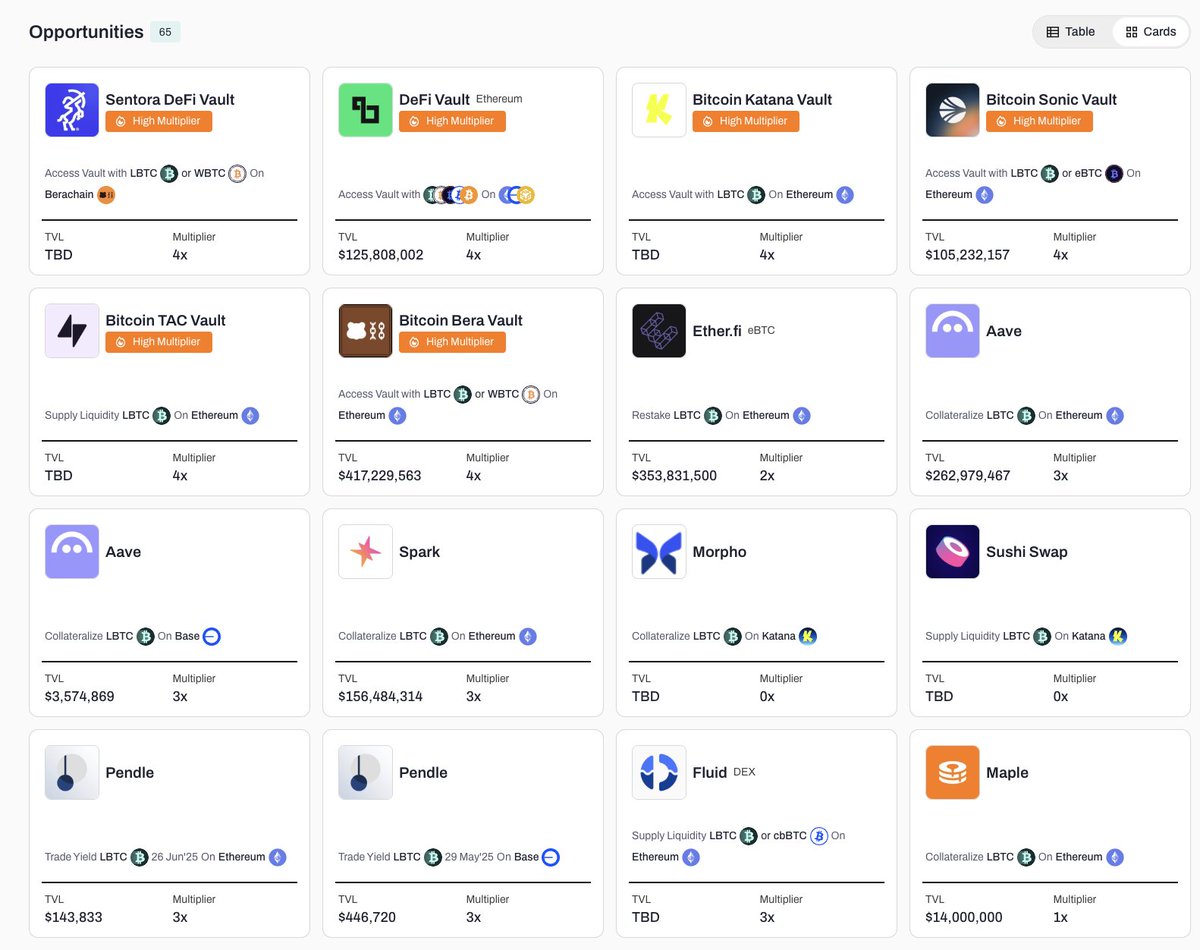Switch to Table view
Viewport: 1200px width, 950px height.
pos(1071,32)
